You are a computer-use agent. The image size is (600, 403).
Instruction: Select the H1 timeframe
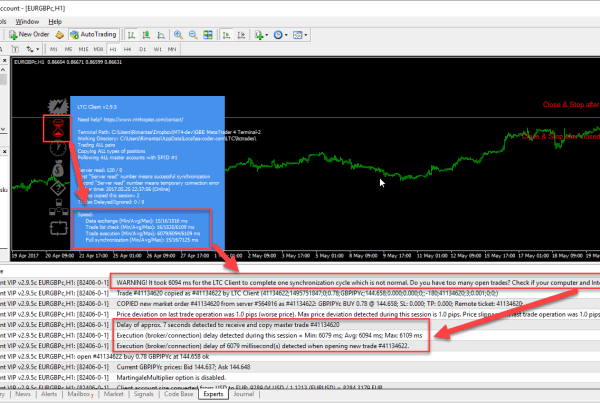point(113,49)
